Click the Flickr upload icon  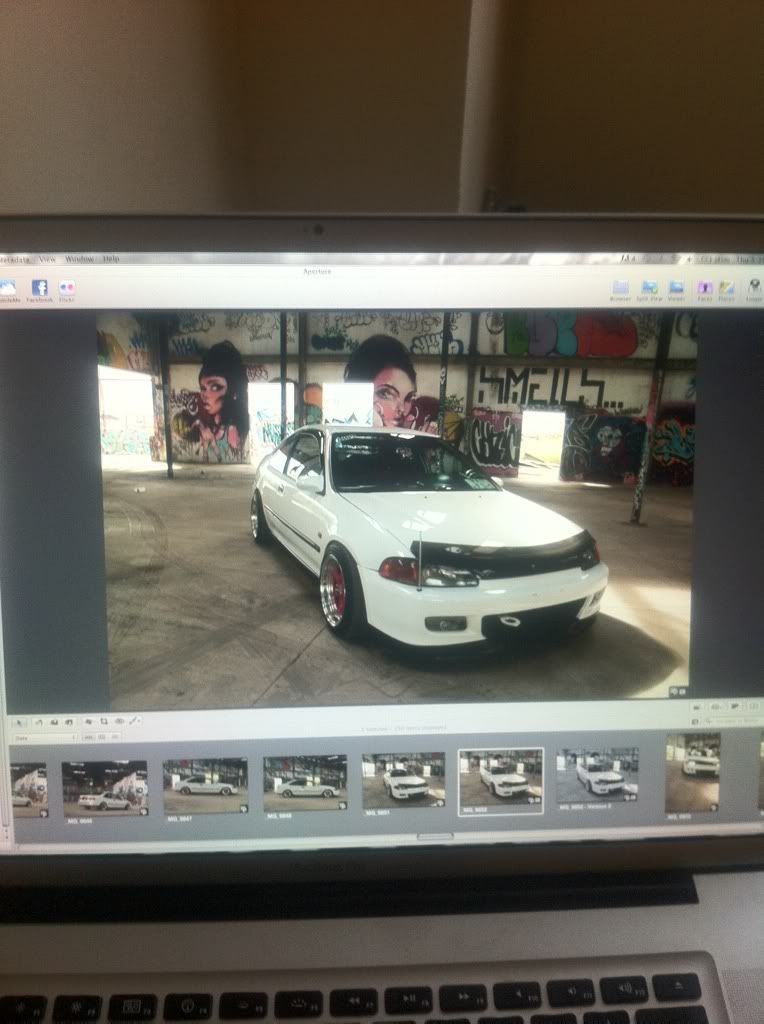coord(67,288)
